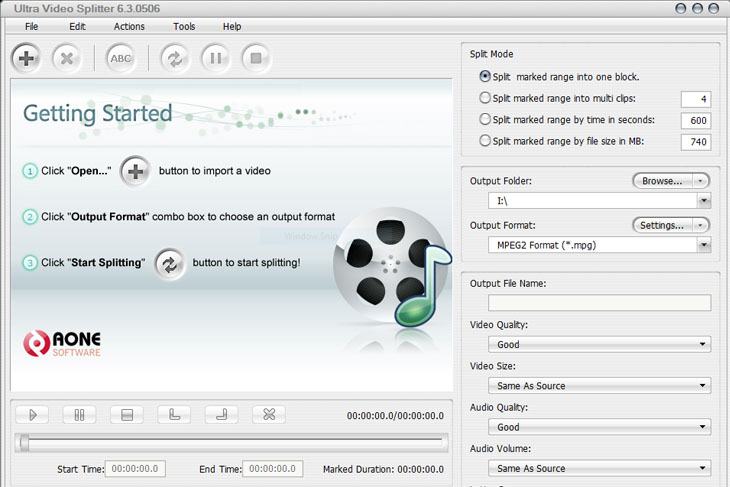Open the Edit menu

point(77,27)
